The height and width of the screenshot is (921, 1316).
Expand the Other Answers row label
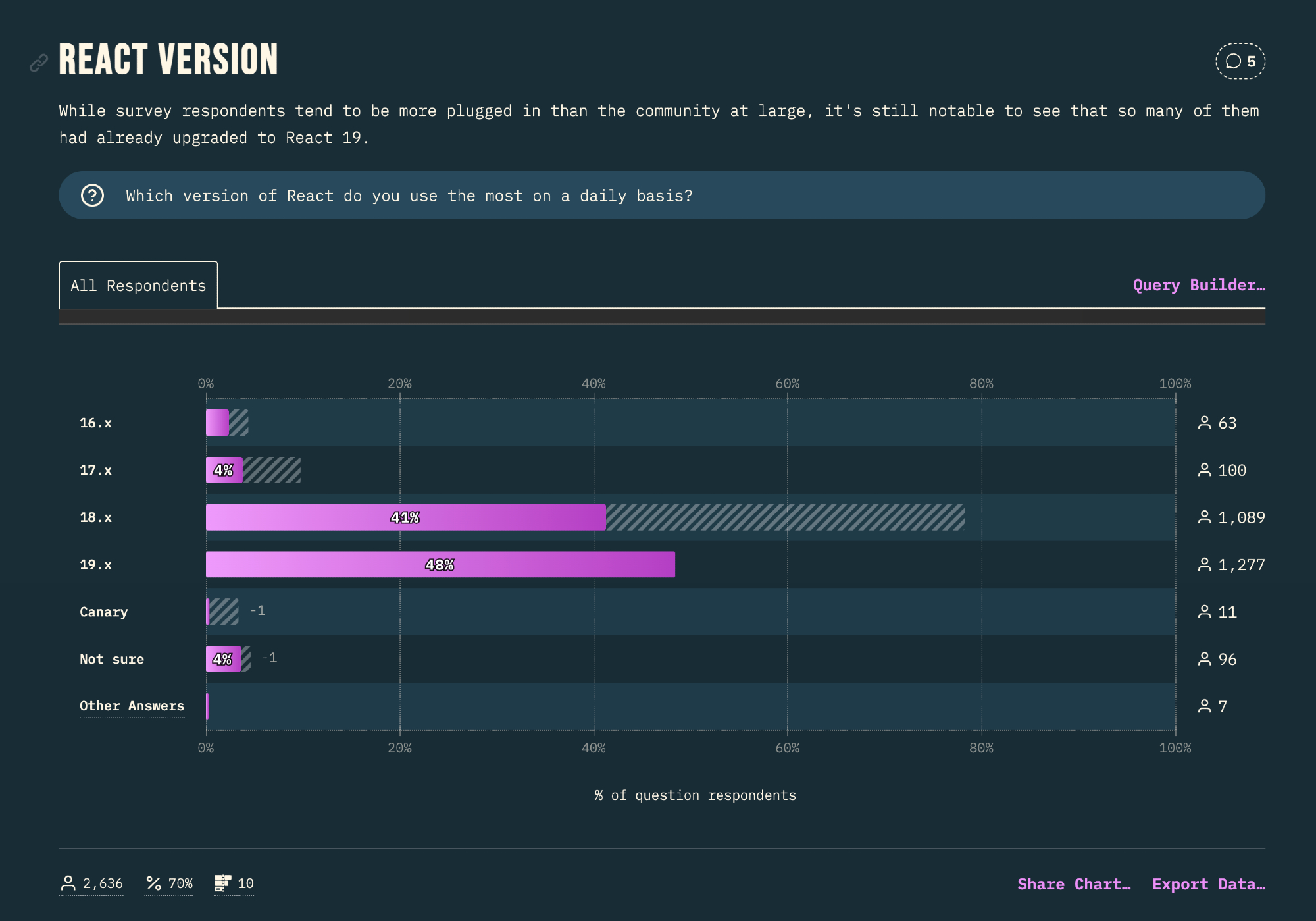pyautogui.click(x=132, y=706)
